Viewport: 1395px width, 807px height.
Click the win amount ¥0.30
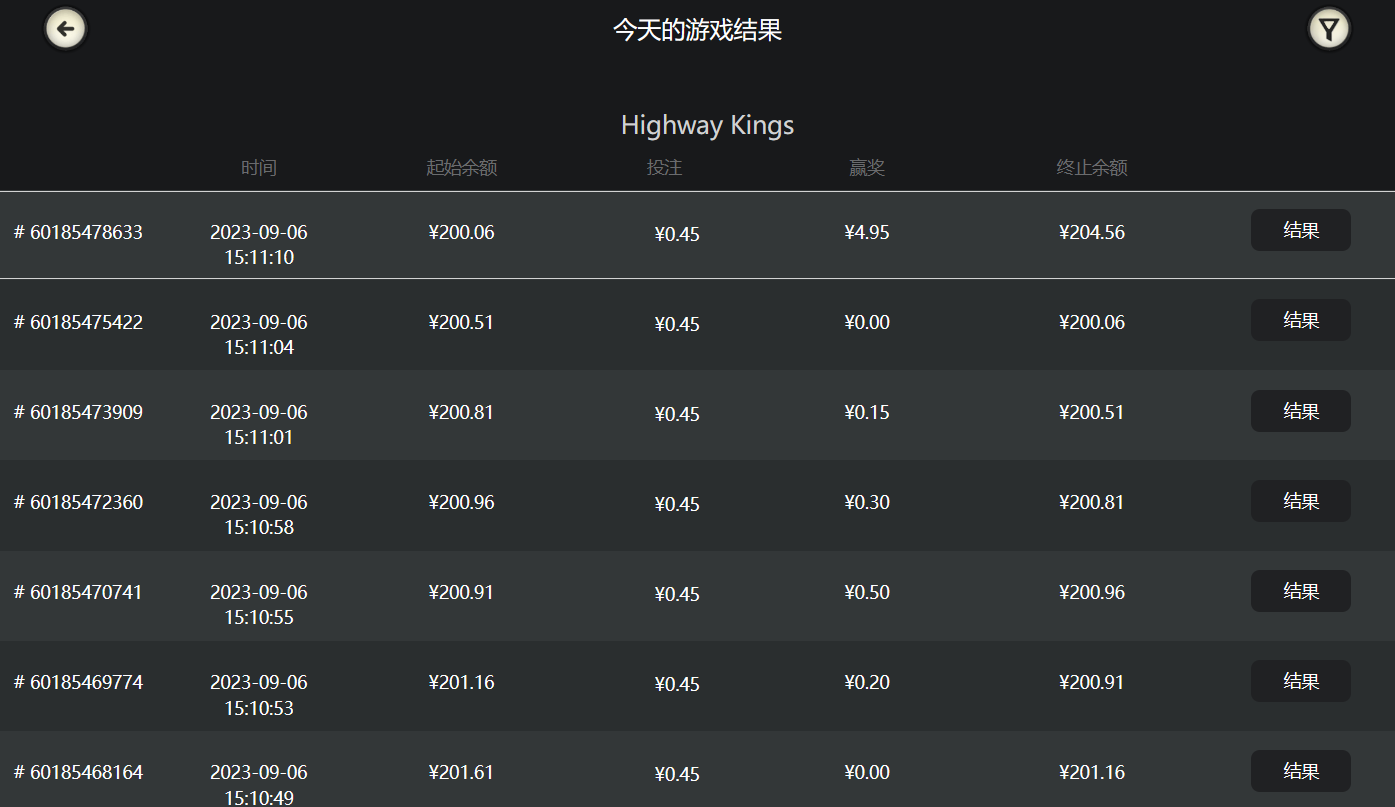pos(867,503)
